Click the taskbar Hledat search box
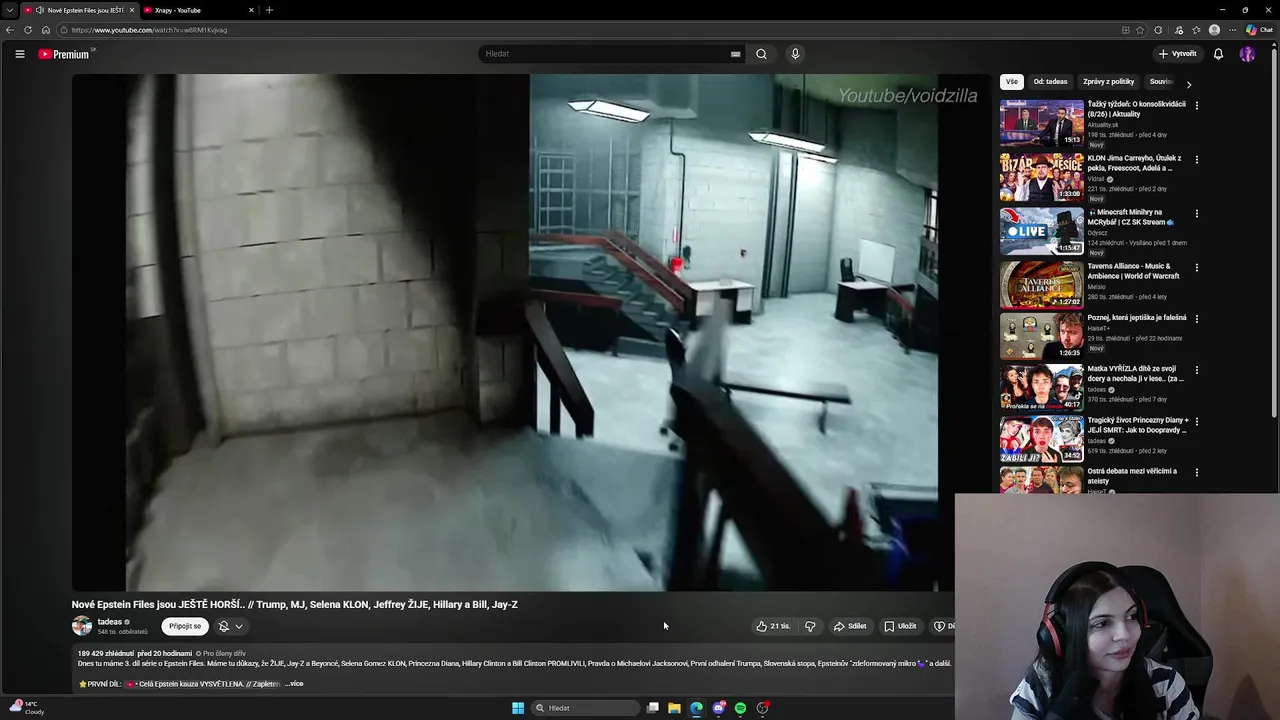This screenshot has width=1280, height=720. click(x=586, y=708)
